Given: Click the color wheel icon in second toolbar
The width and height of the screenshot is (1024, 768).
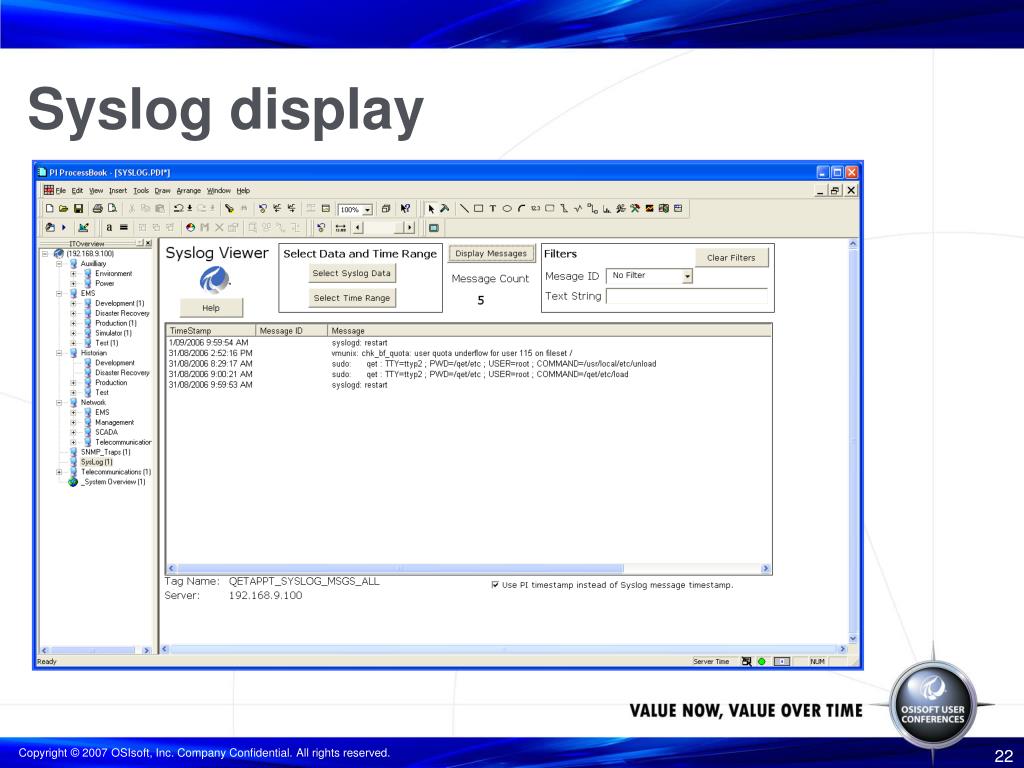Looking at the screenshot, I should tap(190, 227).
